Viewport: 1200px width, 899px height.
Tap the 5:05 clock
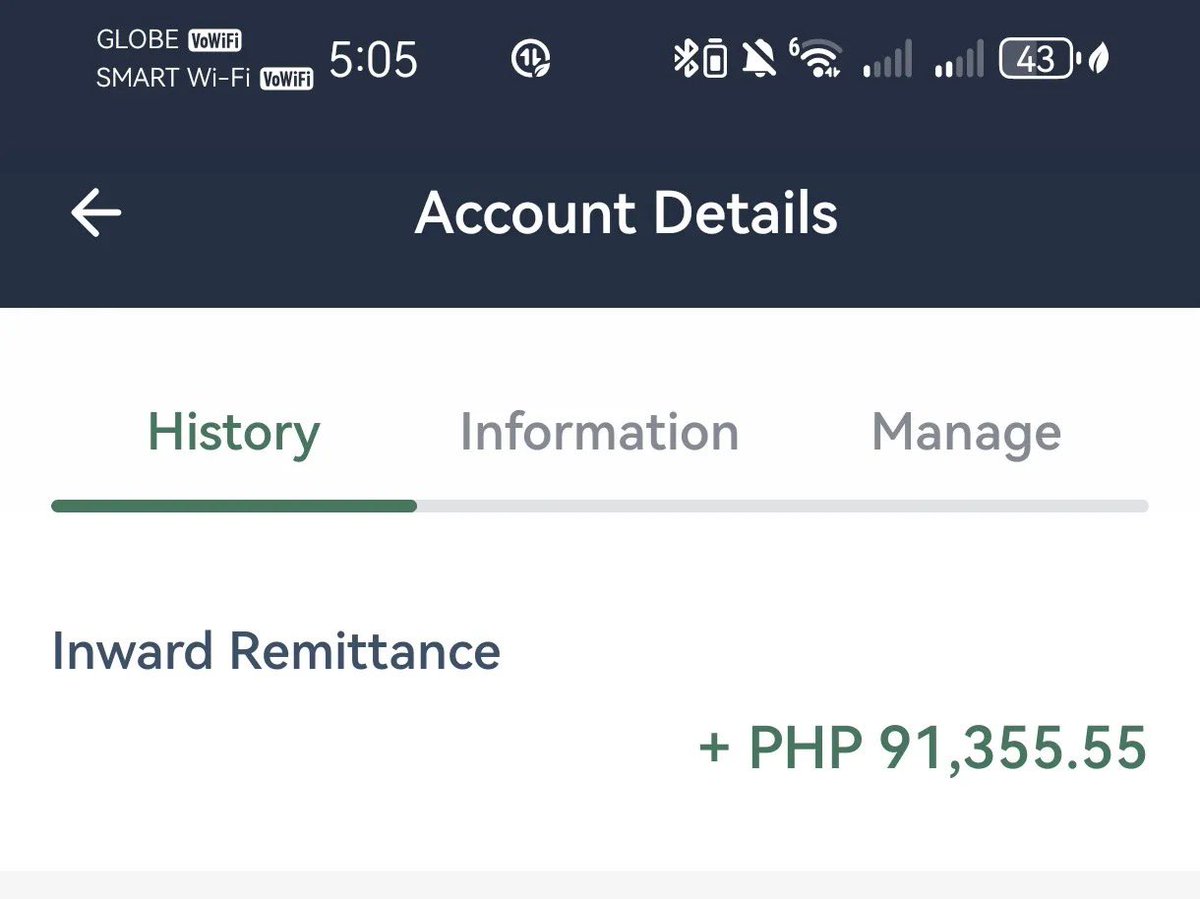tap(373, 61)
